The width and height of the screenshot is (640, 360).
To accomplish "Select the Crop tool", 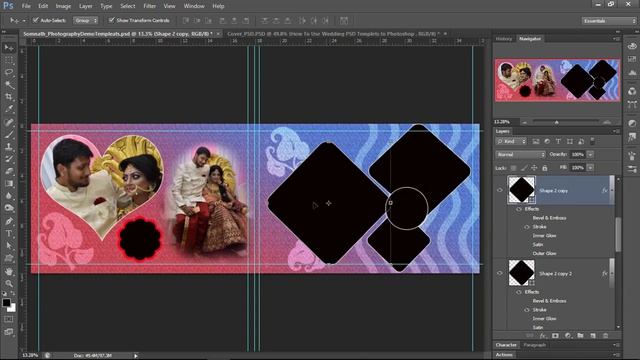I will (9, 97).
